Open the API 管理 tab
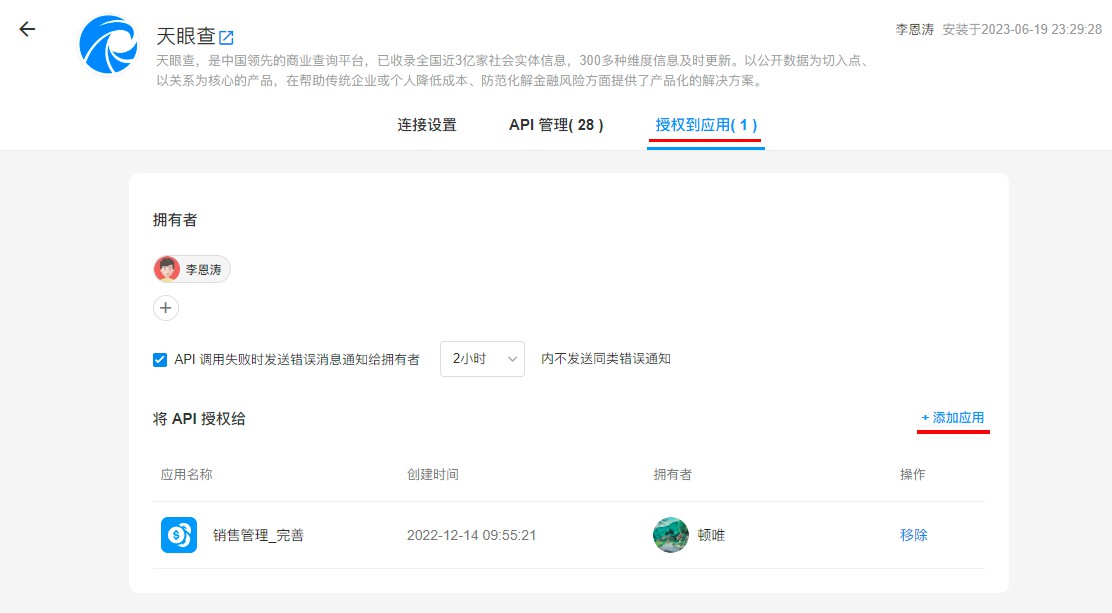 pyautogui.click(x=556, y=125)
